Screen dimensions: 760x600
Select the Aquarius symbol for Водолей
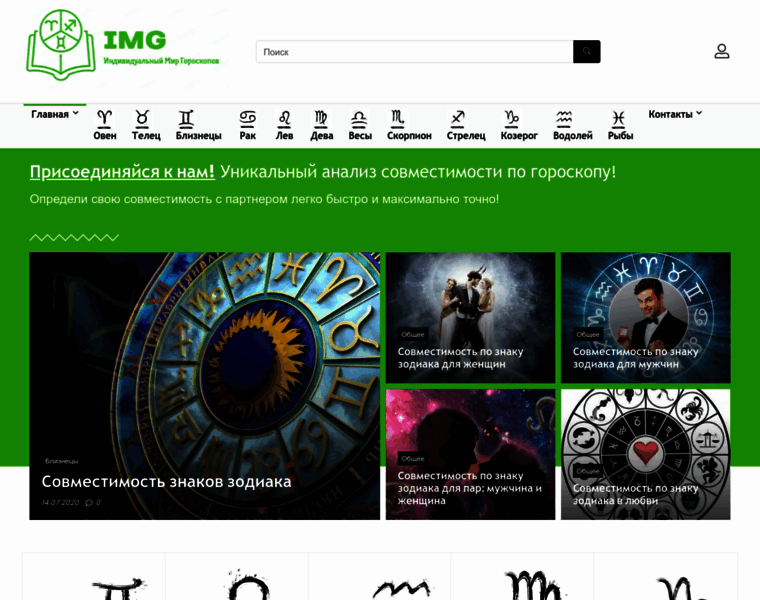click(x=564, y=117)
